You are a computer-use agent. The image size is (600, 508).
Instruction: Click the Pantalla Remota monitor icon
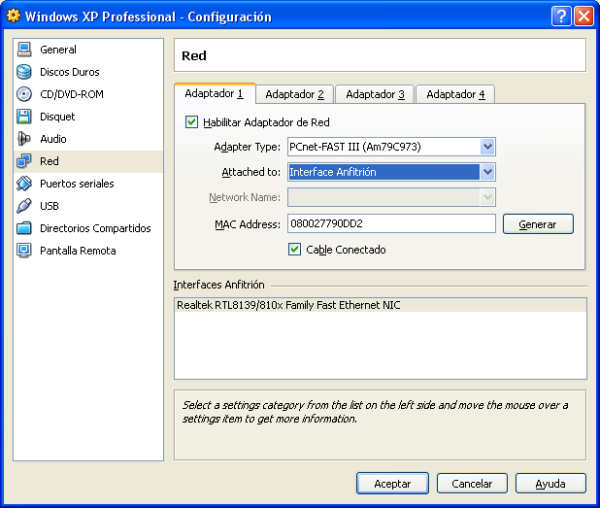point(24,251)
